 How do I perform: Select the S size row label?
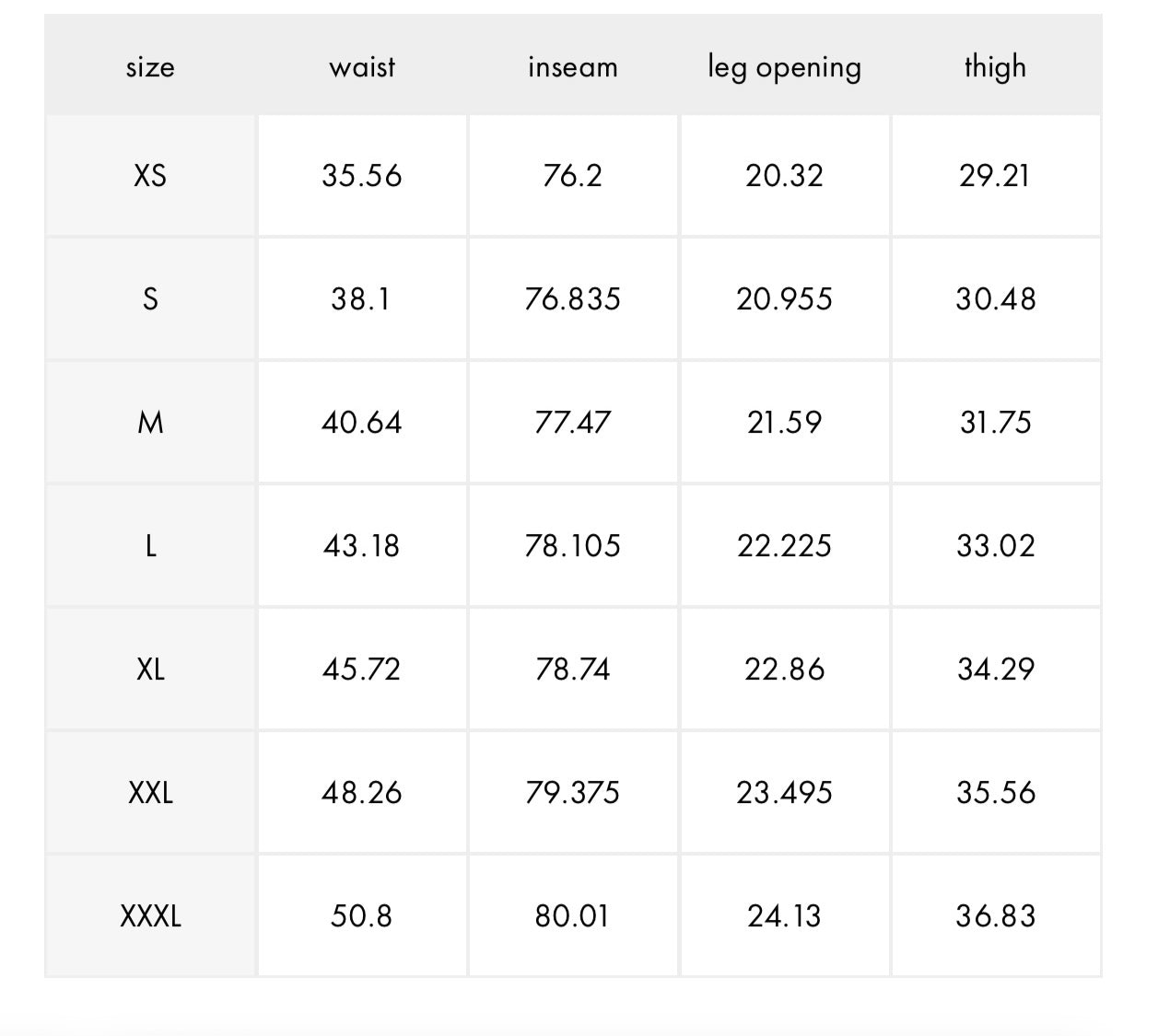pyautogui.click(x=150, y=298)
